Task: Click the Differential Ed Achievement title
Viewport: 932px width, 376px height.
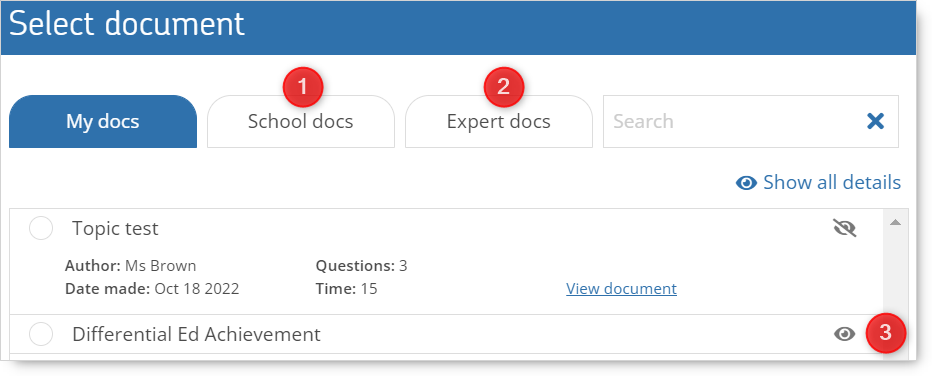Action: tap(196, 334)
